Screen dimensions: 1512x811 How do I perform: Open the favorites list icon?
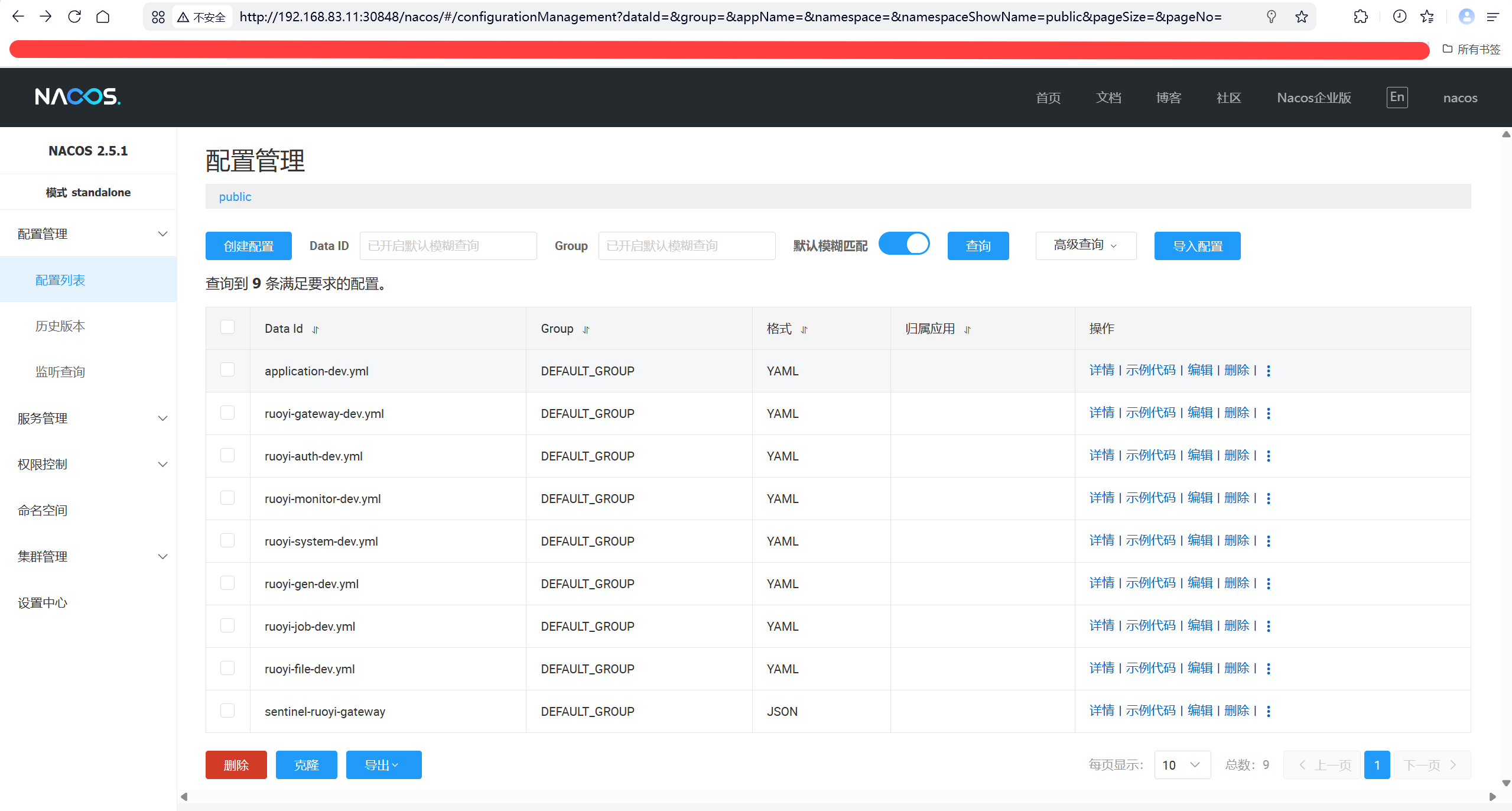click(1427, 17)
